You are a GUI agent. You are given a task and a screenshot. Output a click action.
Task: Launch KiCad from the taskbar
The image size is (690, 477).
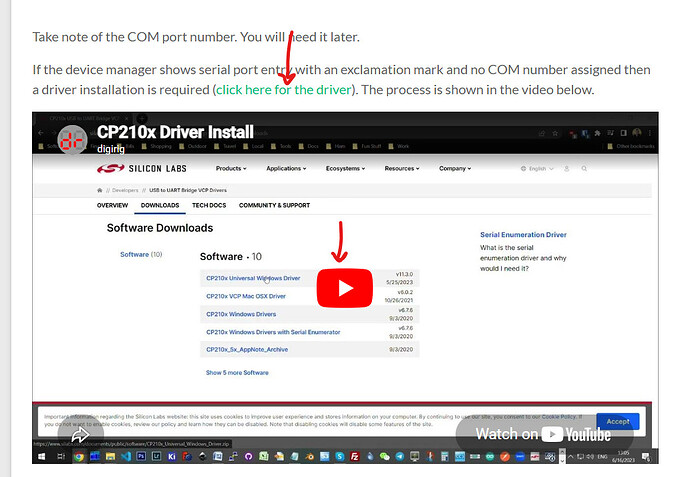pos(172,457)
